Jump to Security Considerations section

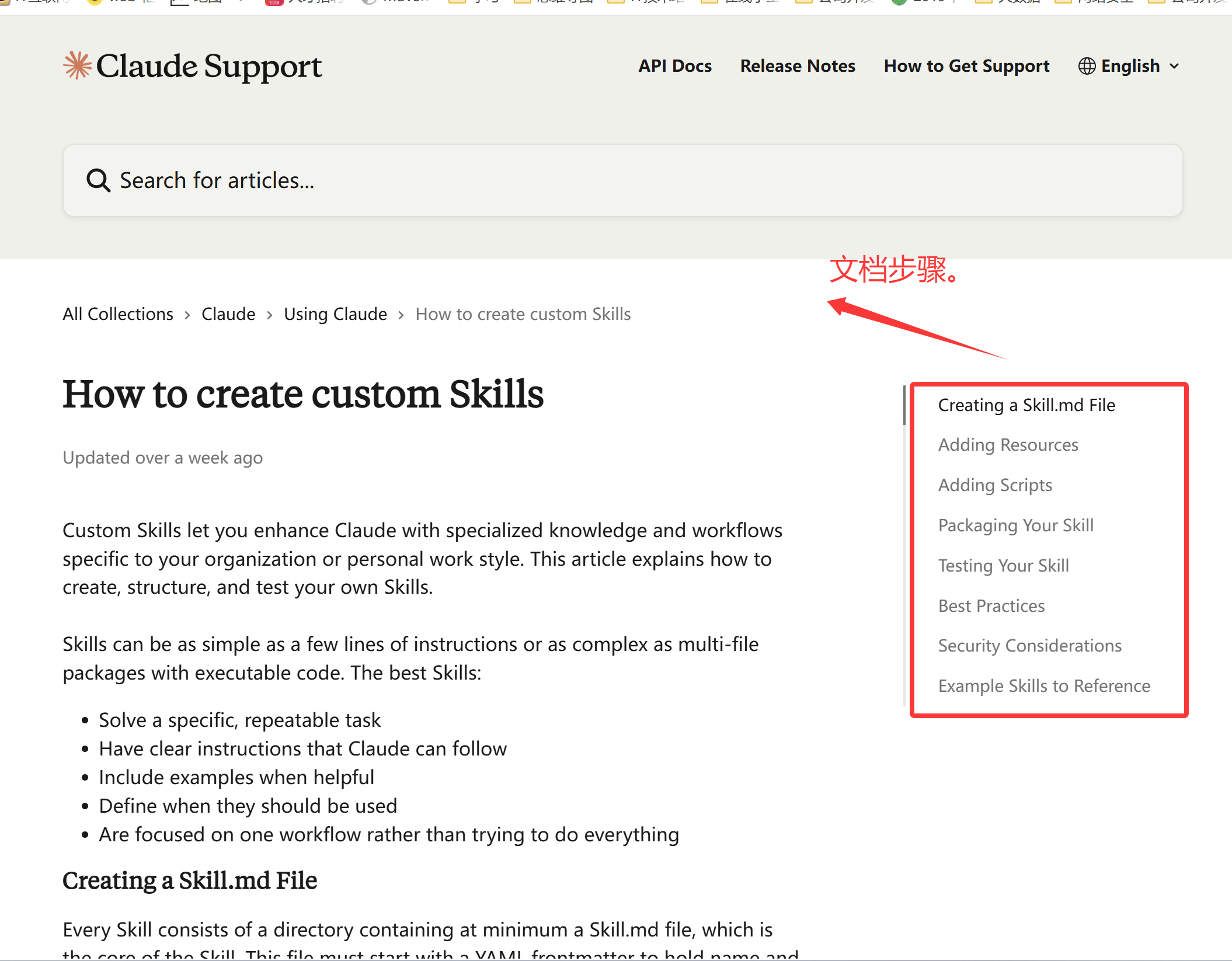click(x=1029, y=646)
